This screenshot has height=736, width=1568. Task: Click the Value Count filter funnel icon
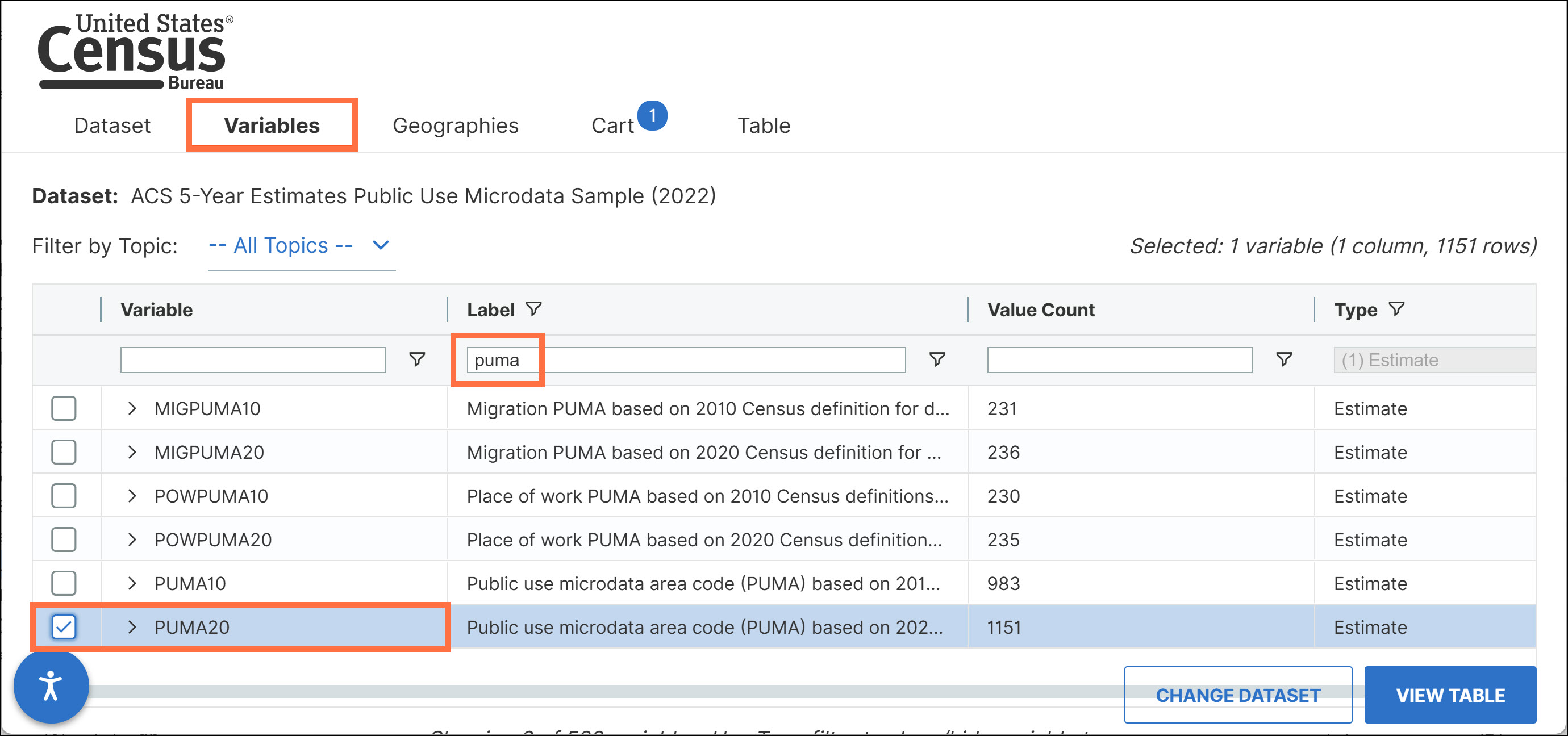pos(1283,359)
